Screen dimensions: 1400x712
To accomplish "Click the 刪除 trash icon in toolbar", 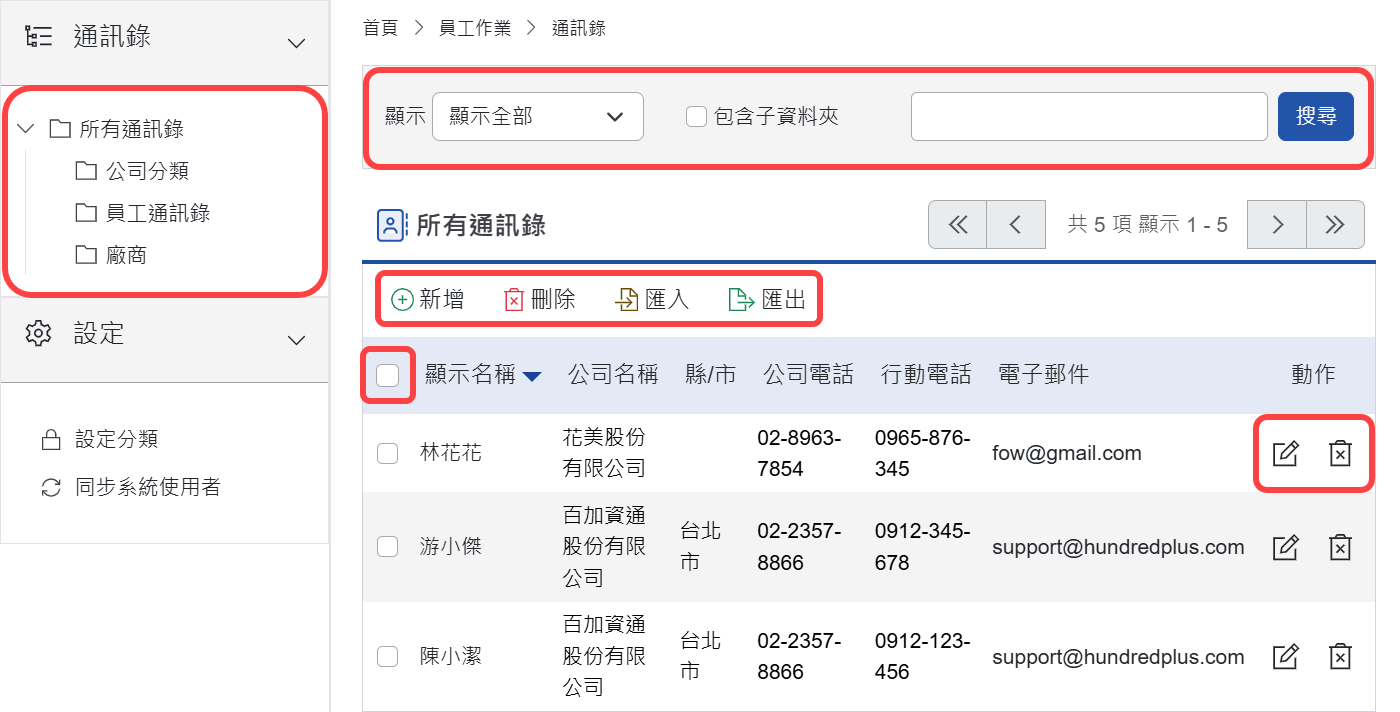I will [x=514, y=300].
